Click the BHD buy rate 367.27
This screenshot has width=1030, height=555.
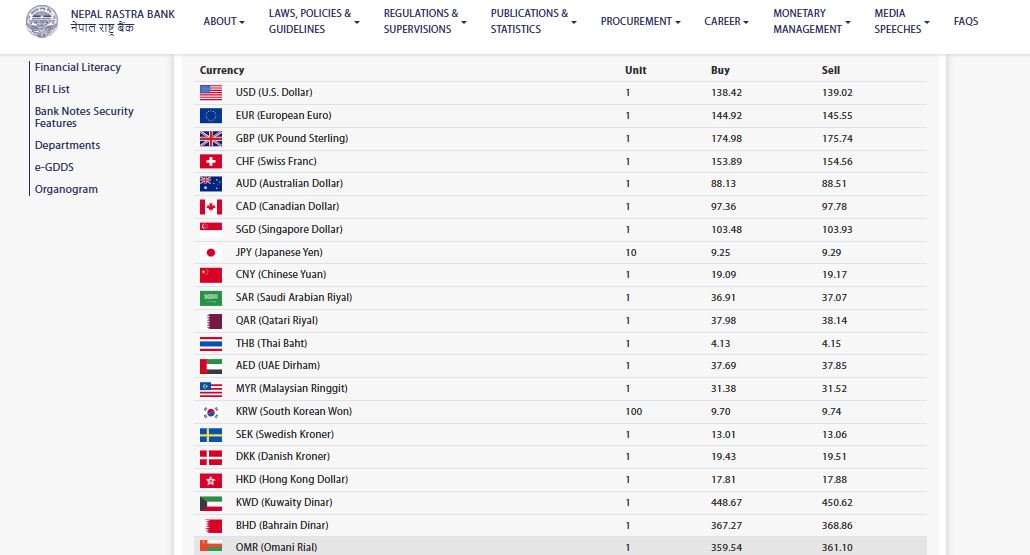pos(727,525)
